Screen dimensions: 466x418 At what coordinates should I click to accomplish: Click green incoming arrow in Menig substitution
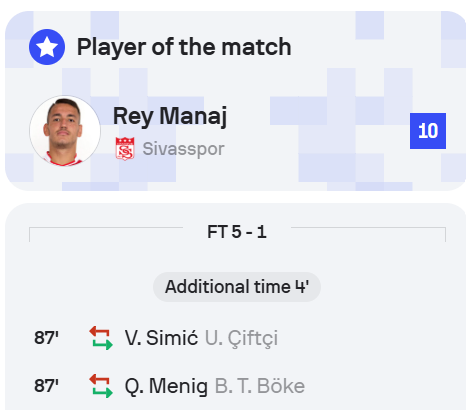(x=103, y=392)
